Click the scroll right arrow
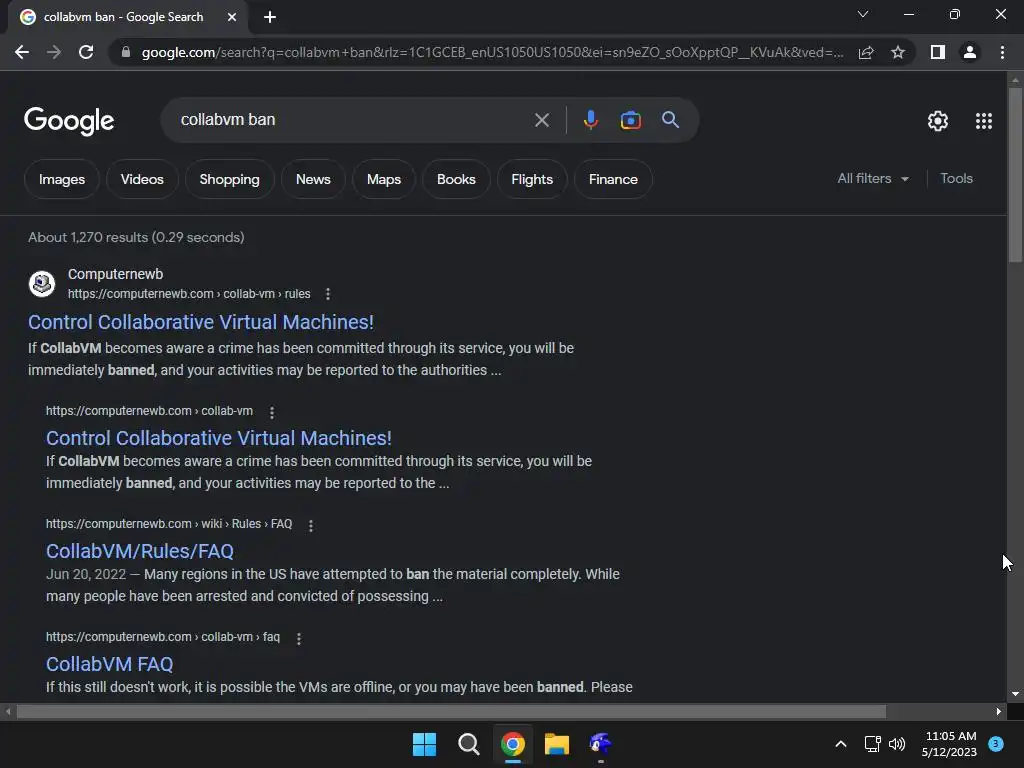 point(999,711)
